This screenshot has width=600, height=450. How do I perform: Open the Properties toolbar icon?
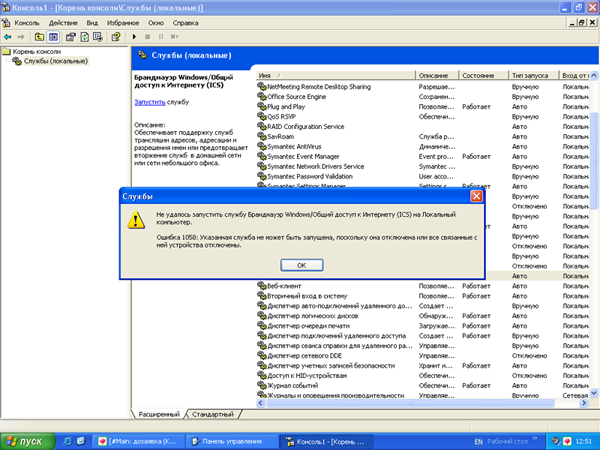[x=70, y=37]
